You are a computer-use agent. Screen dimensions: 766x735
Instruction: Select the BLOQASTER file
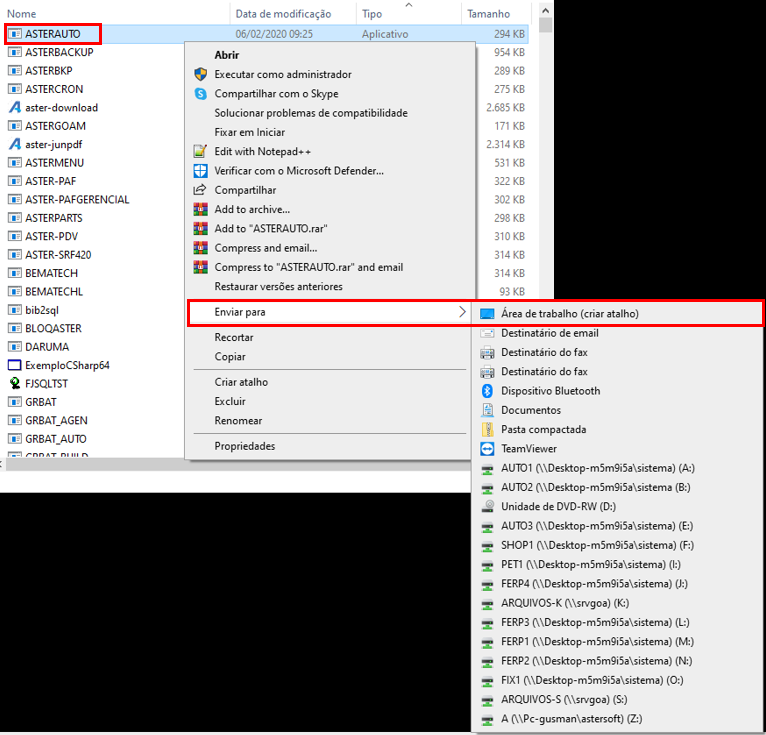[x=53, y=329]
